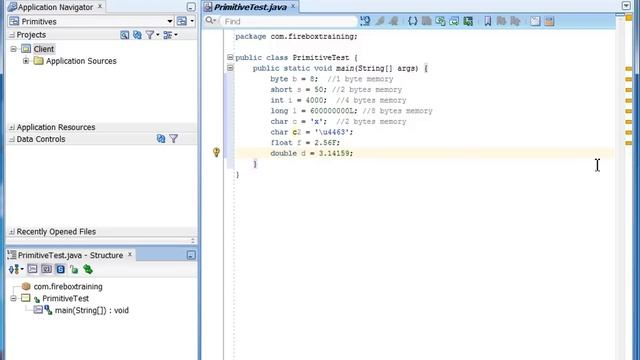The image size is (640, 360).
Task: Click the orange icon at editor toolbar end
Action: tap(549, 21)
